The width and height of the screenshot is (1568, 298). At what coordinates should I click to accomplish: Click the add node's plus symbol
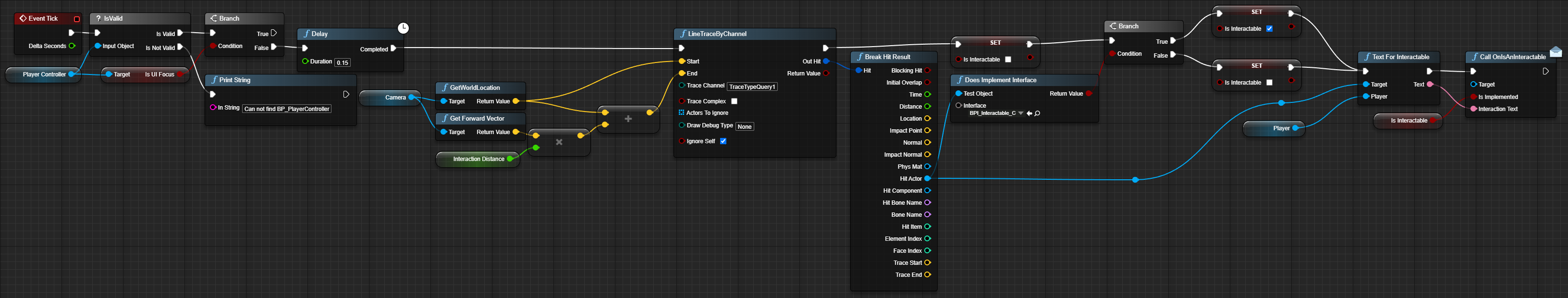628,119
